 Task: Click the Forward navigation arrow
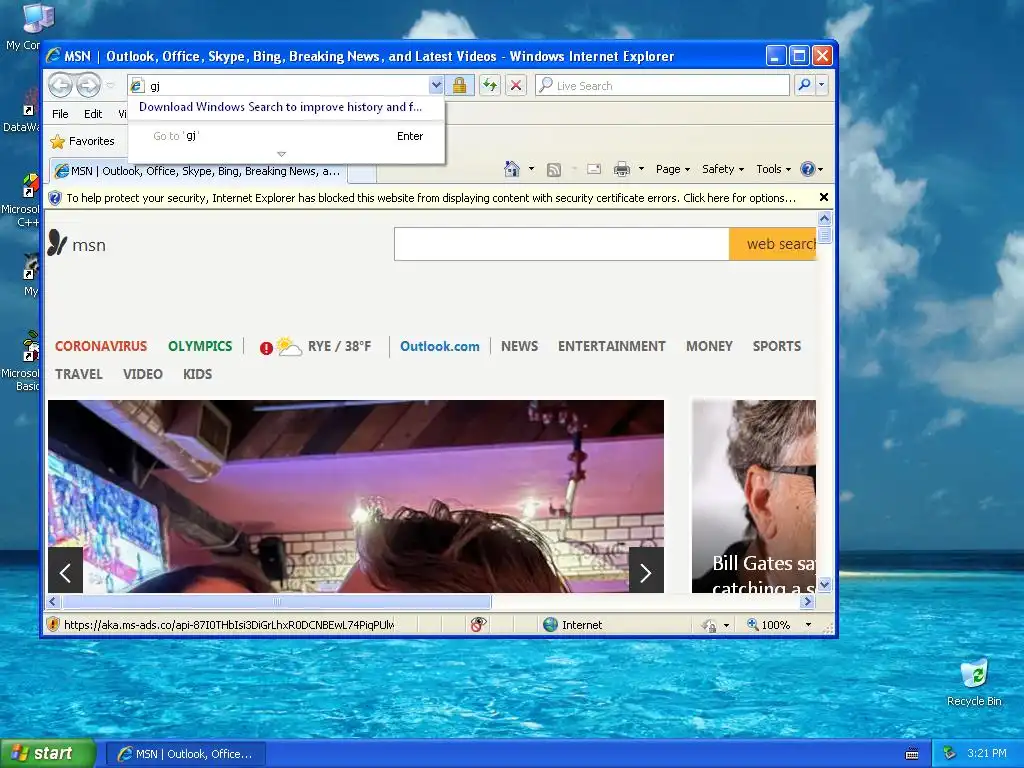coord(88,86)
